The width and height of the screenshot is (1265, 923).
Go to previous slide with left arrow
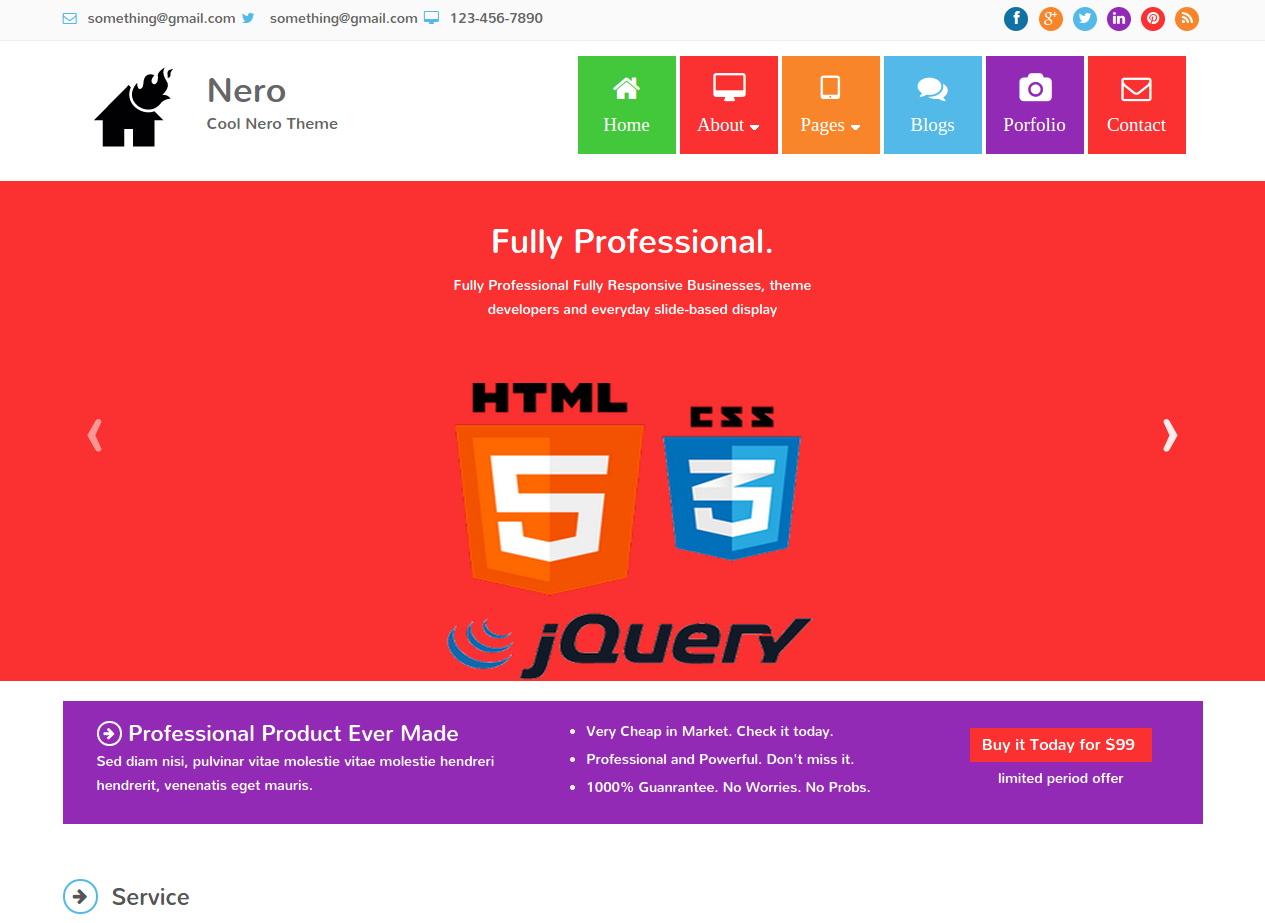tap(95, 435)
